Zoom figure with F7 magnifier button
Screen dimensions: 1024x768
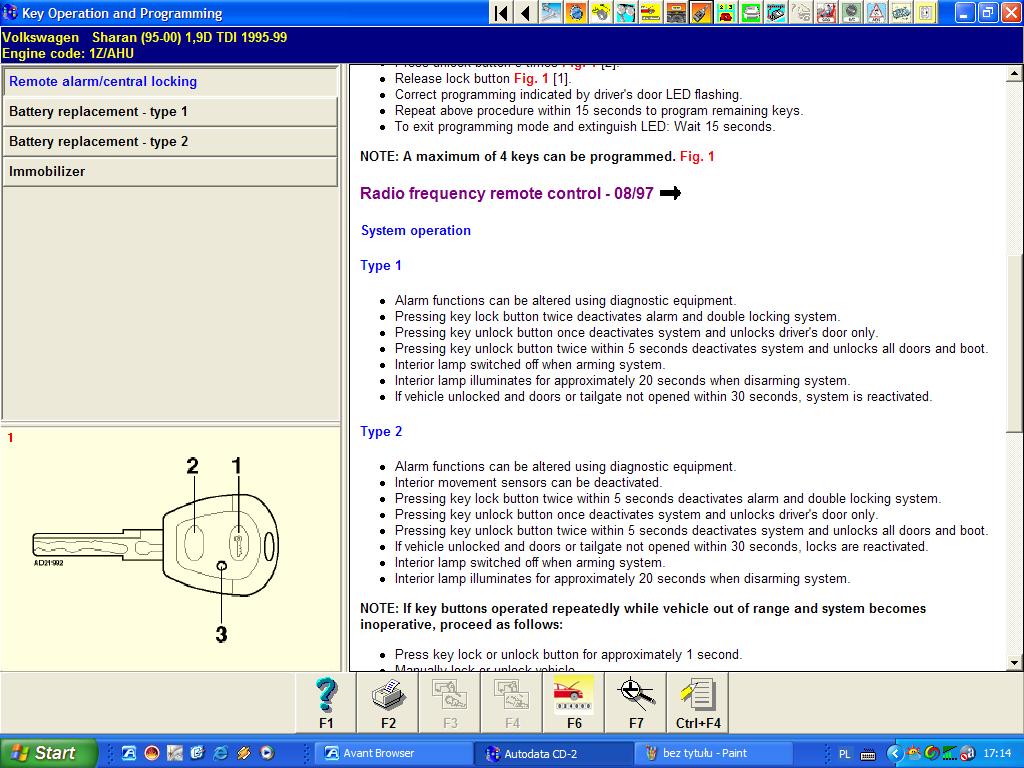click(636, 702)
